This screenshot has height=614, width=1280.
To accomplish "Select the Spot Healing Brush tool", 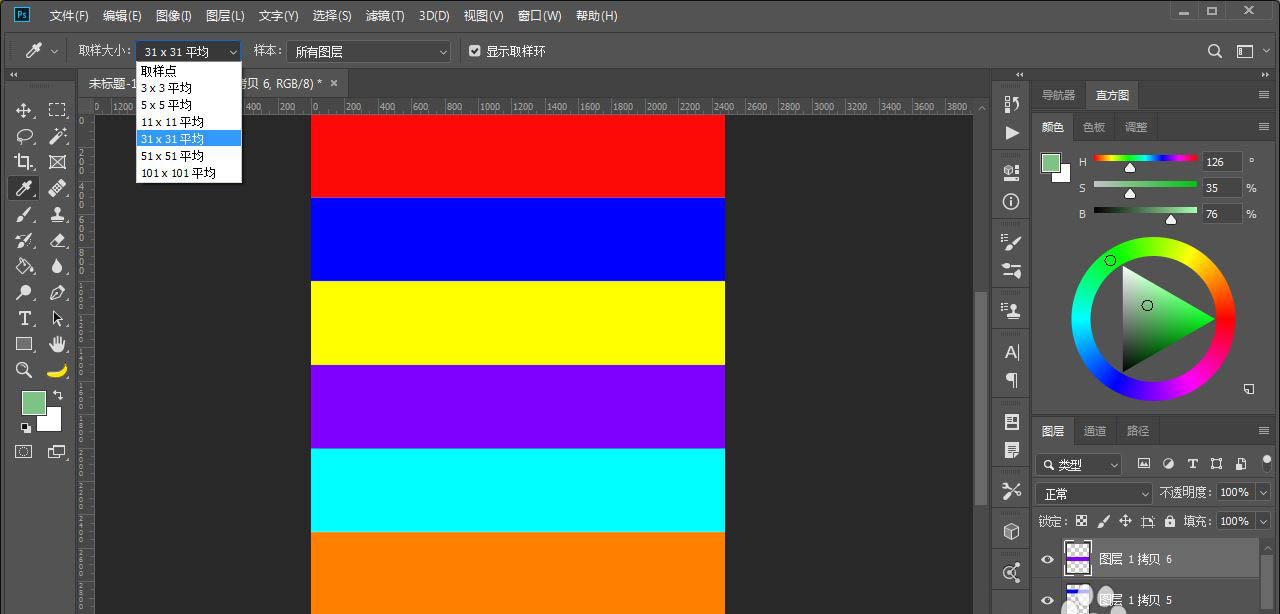I will click(57, 188).
